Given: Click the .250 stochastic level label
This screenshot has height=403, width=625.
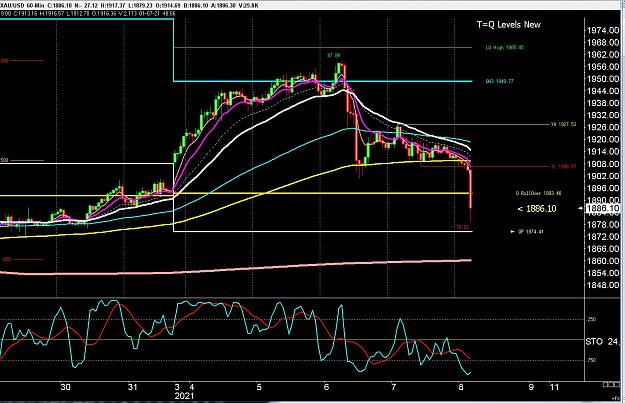Looking at the screenshot, I should coord(591,319).
